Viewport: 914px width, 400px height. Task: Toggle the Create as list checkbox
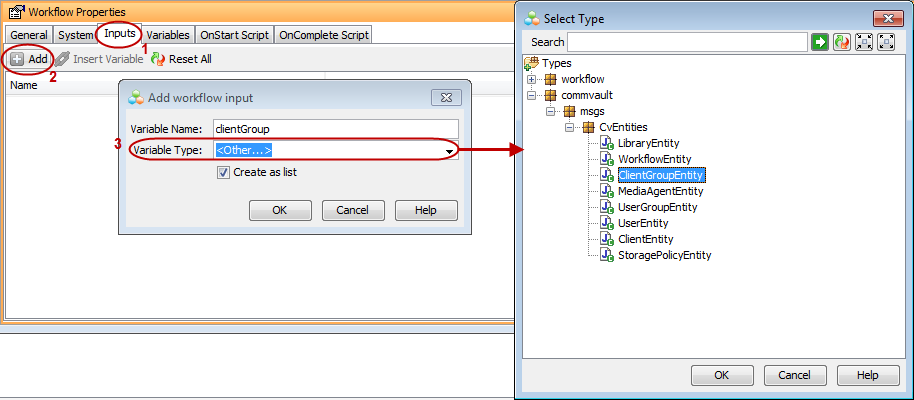(224, 172)
